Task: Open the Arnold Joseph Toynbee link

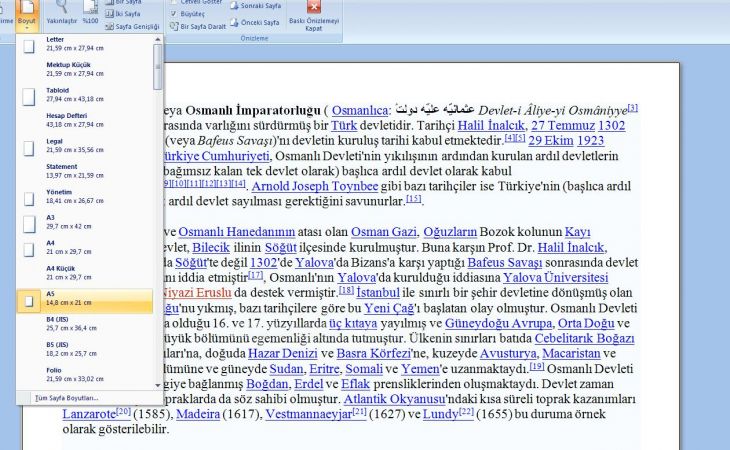Action: 315,186
